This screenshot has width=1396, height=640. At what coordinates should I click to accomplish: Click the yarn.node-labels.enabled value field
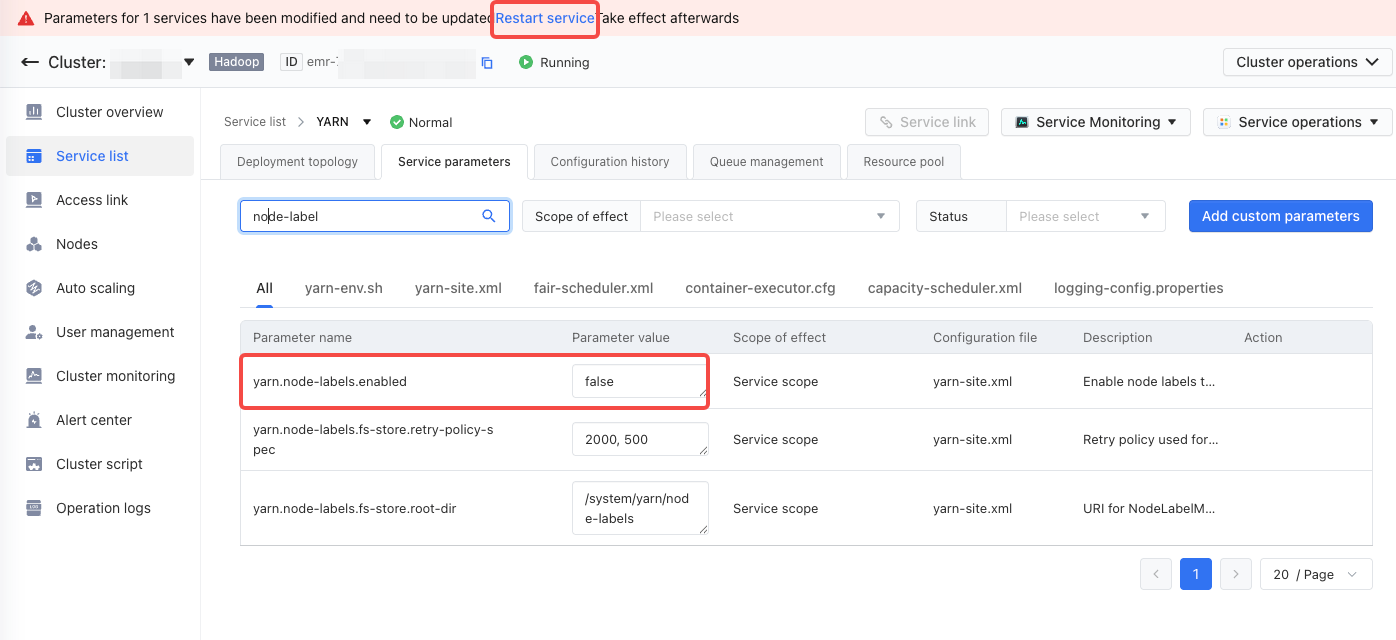(x=640, y=381)
